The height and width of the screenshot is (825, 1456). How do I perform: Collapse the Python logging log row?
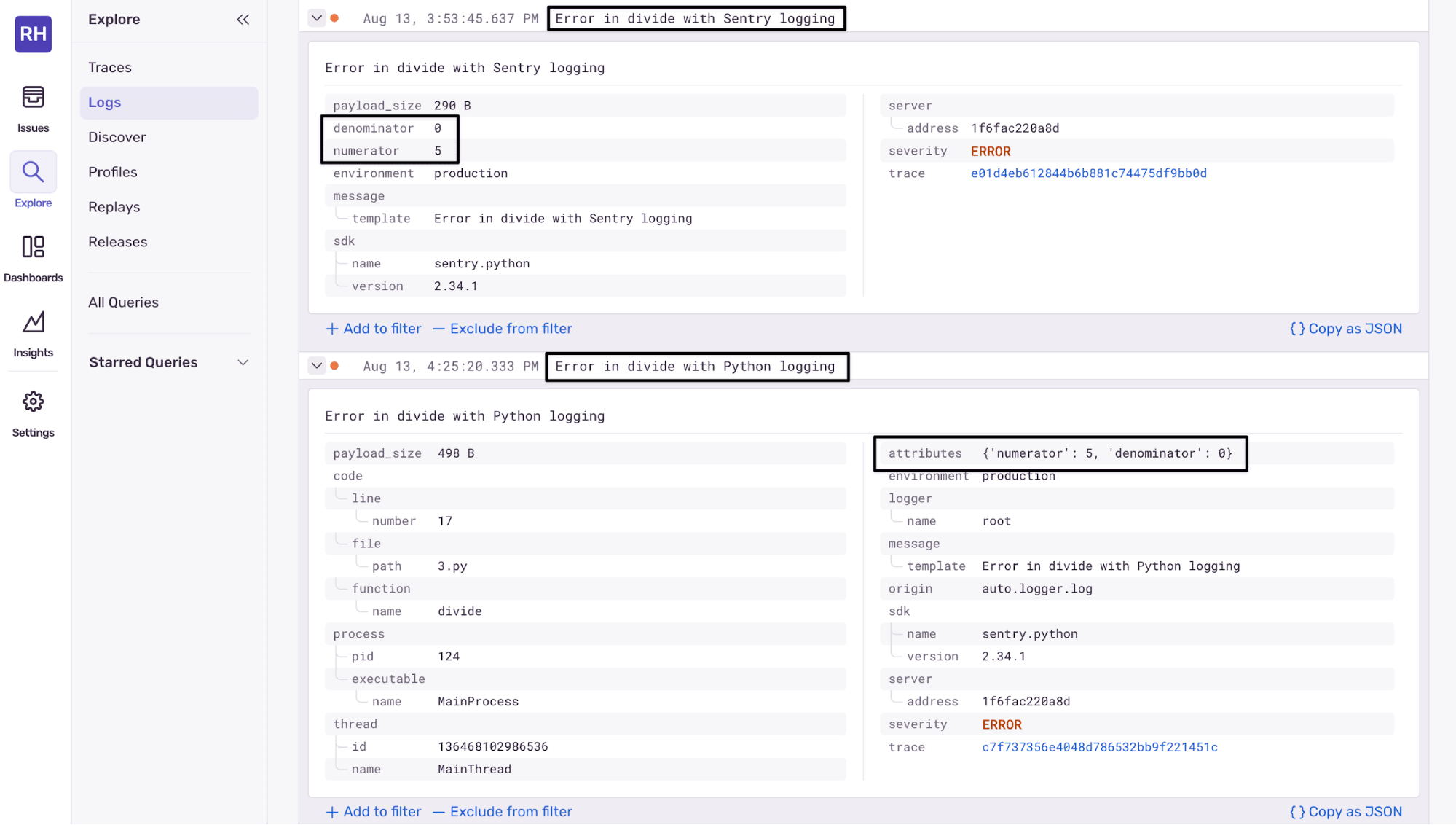point(316,366)
